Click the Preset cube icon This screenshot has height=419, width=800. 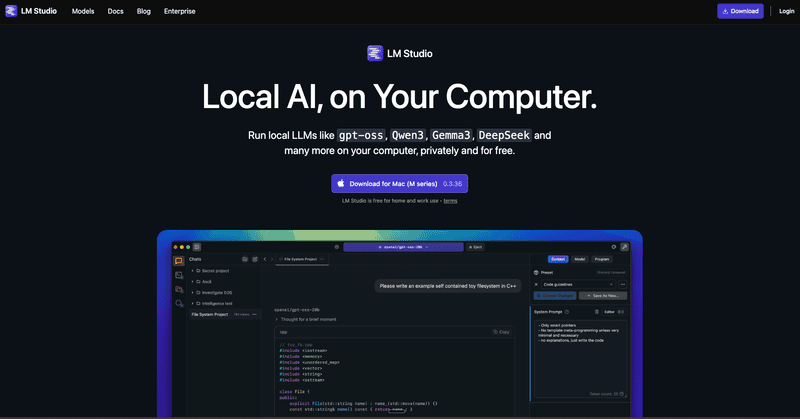pyautogui.click(x=536, y=273)
